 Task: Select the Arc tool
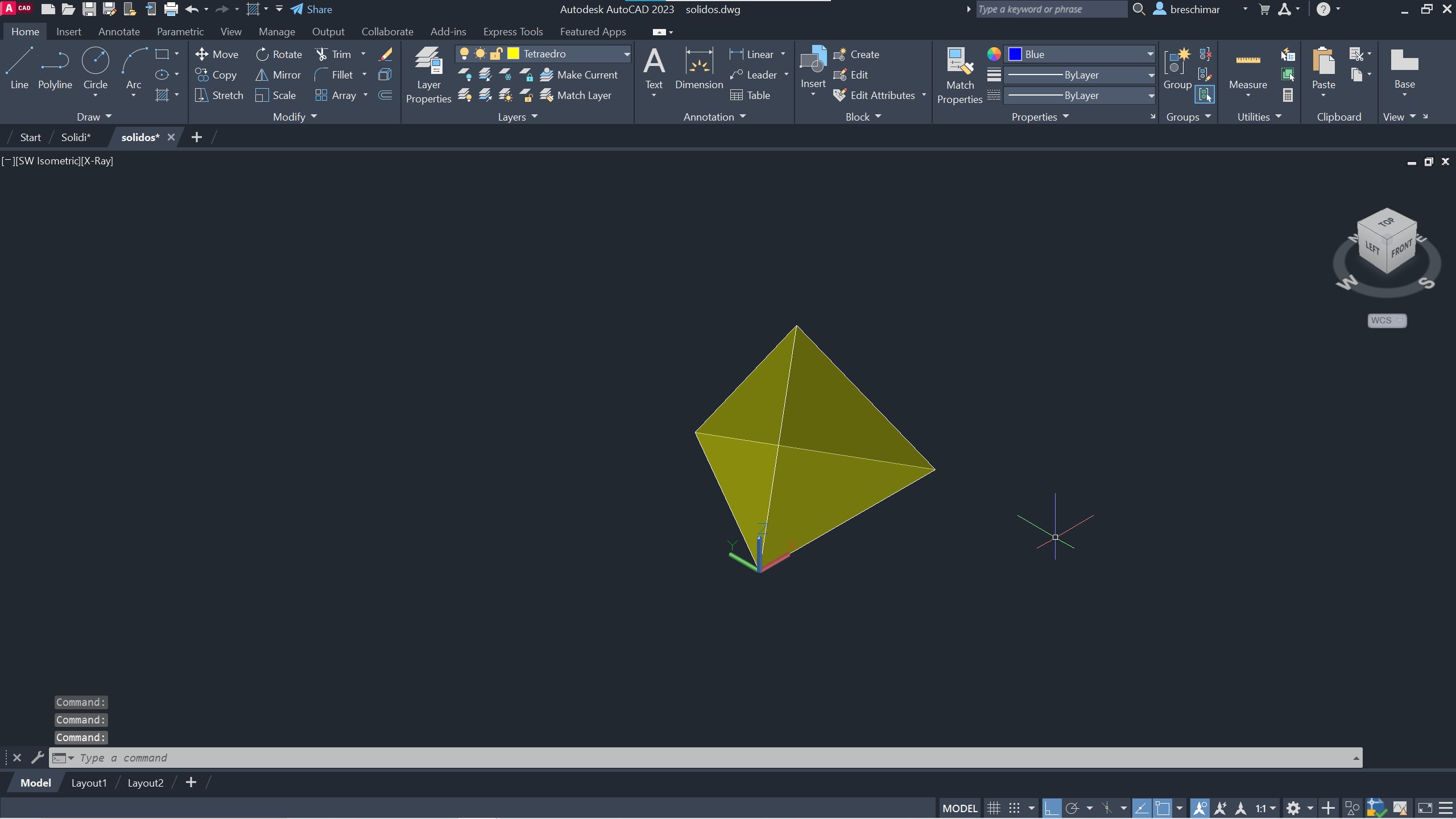pyautogui.click(x=134, y=69)
